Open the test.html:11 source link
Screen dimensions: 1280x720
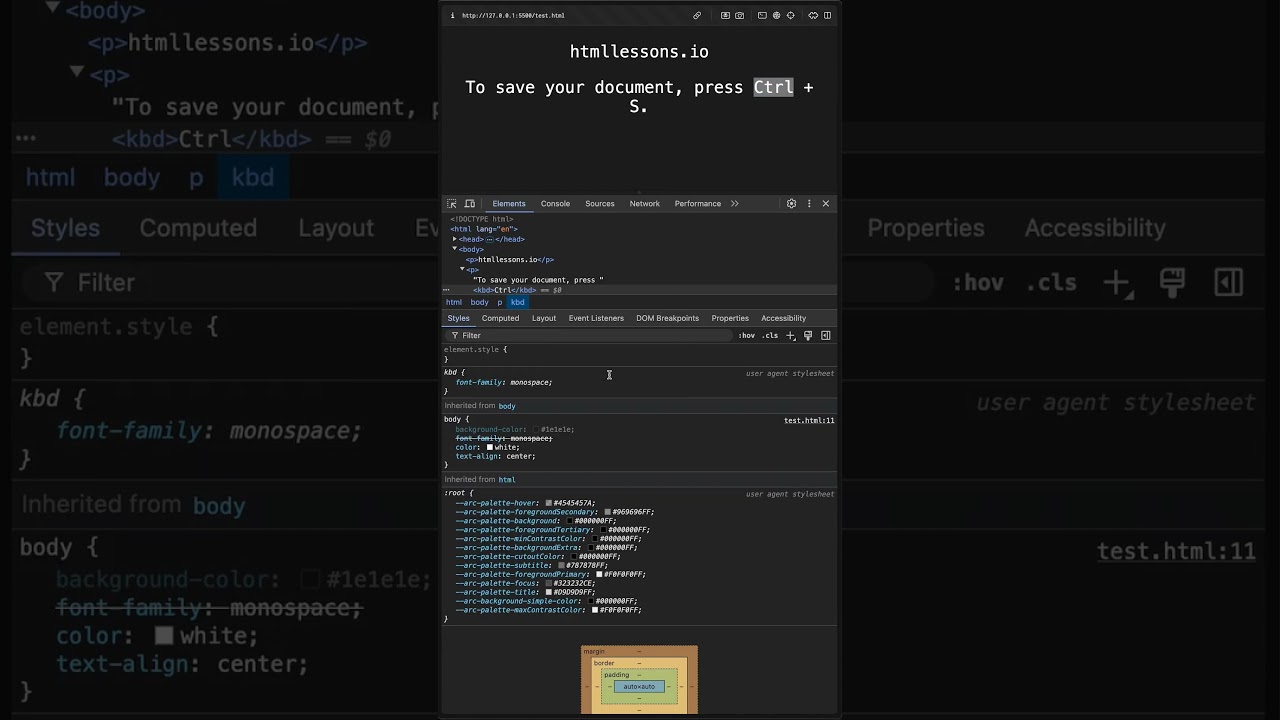tap(809, 421)
